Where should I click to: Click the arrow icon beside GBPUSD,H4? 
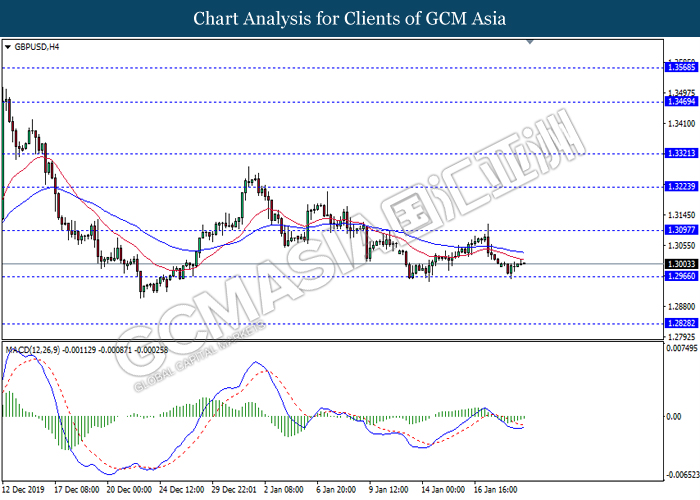pyautogui.click(x=8, y=47)
